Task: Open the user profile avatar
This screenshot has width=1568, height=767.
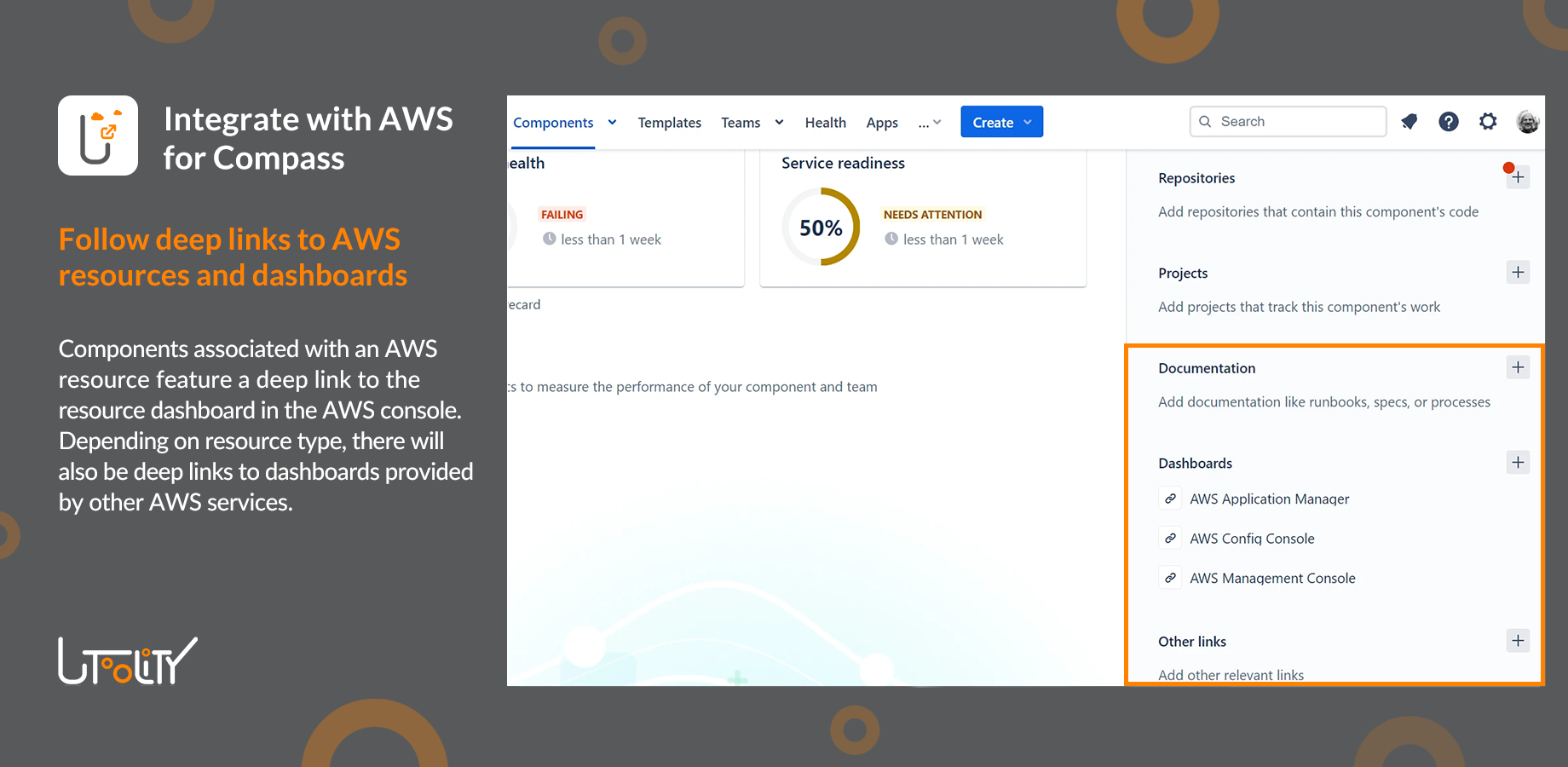Action: (1528, 122)
